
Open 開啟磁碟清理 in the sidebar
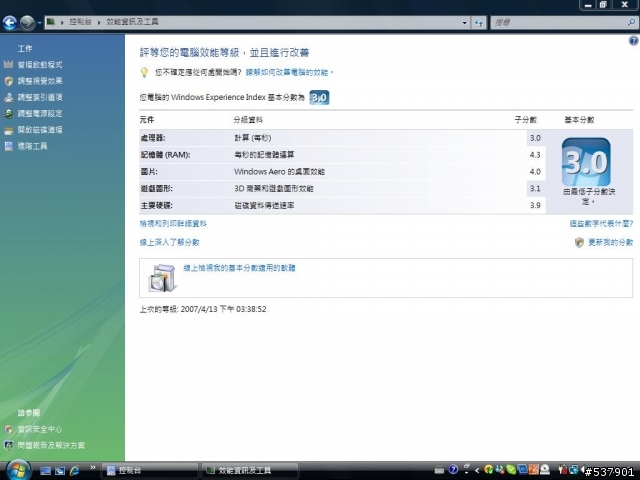click(x=40, y=130)
